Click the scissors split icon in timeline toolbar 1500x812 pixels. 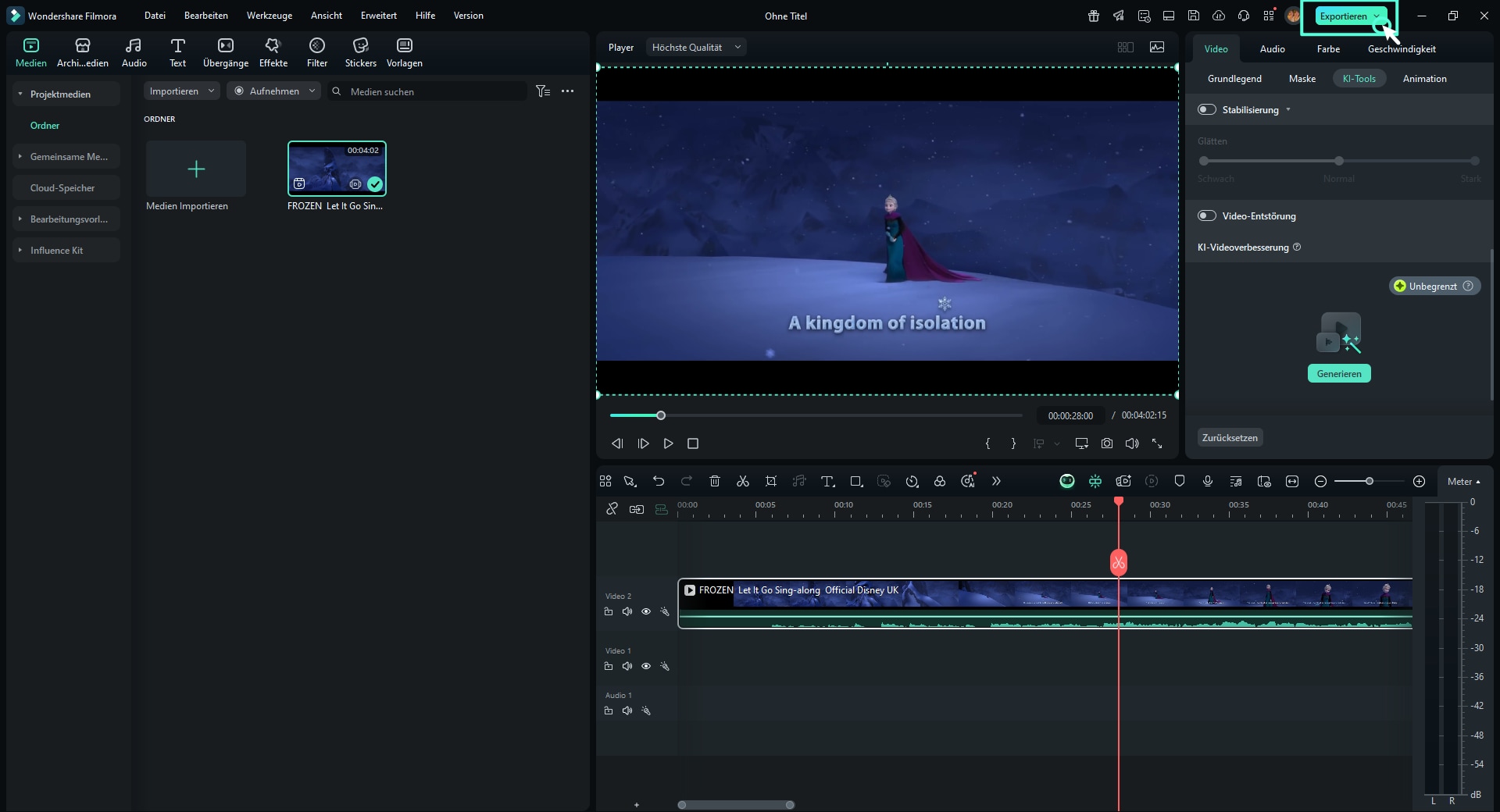coord(743,481)
